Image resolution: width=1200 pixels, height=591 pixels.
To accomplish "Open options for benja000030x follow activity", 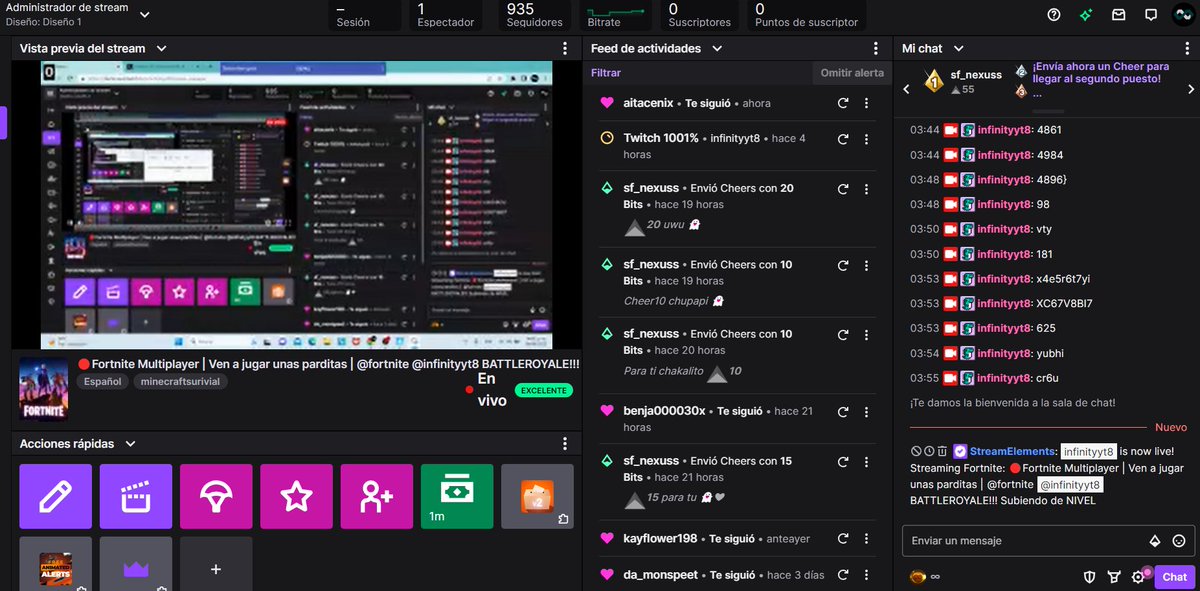I will tap(866, 411).
